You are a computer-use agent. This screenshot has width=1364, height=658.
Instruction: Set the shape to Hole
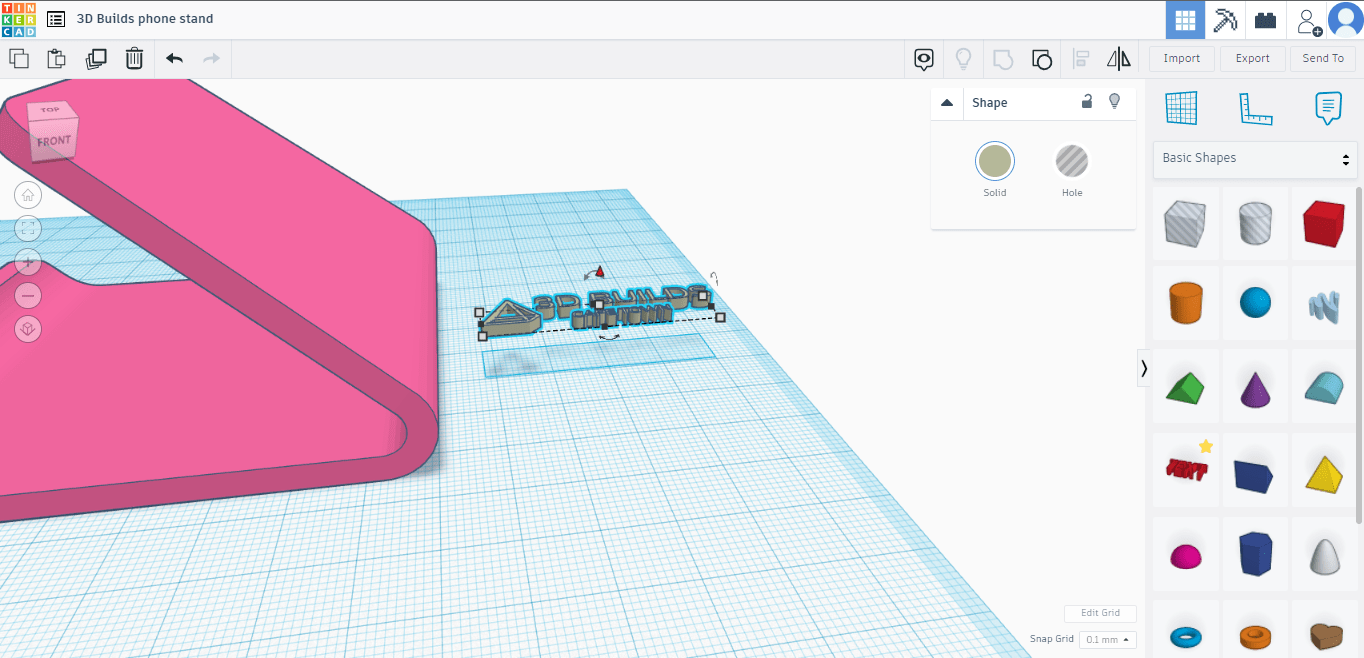pos(1071,161)
